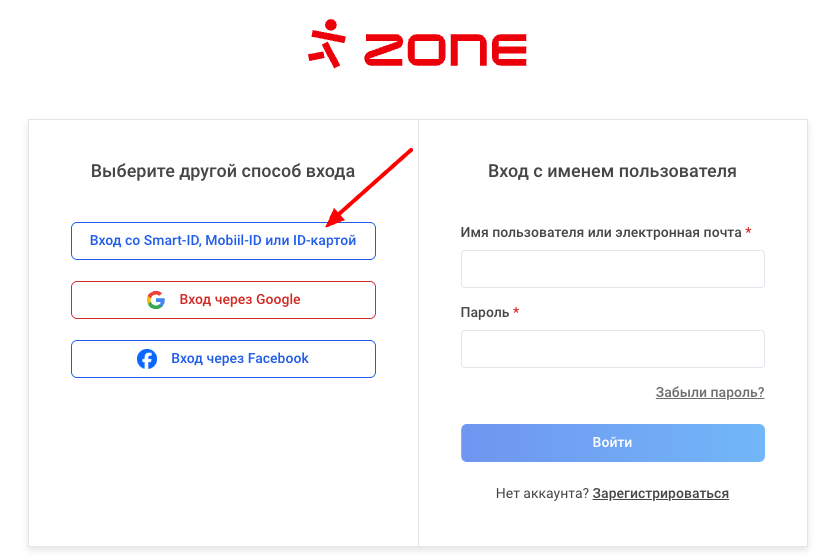
Task: Open the Забыли пароль? link
Action: tap(710, 392)
